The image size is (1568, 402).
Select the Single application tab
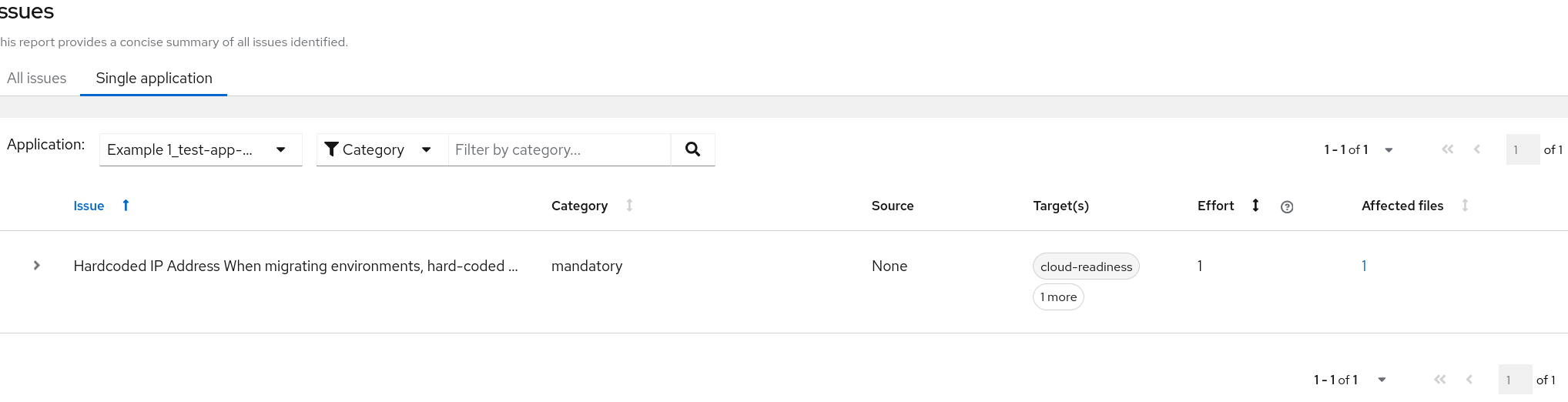[154, 79]
